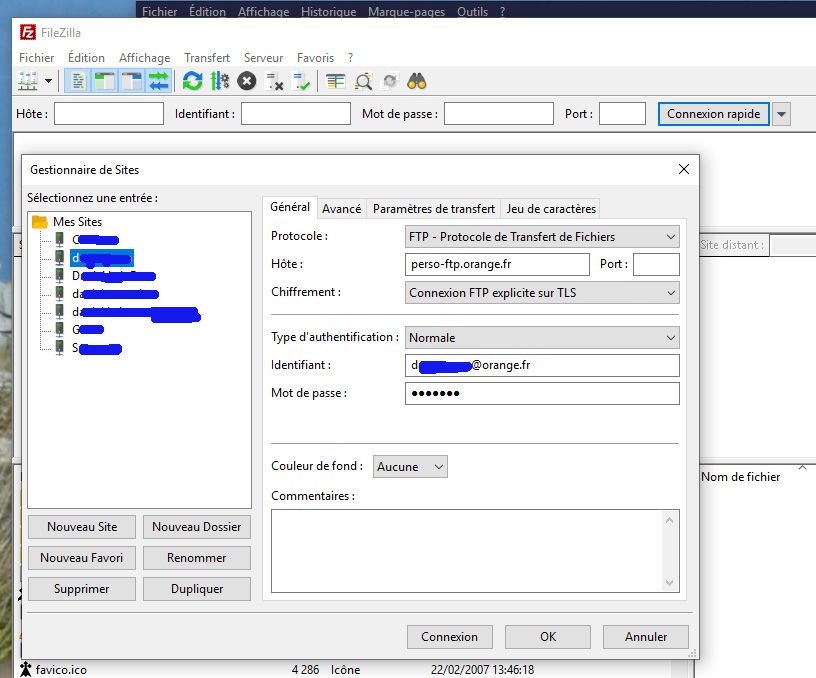Viewport: 816px width, 678px height.
Task: Enable synchronized browsing on the toolbar
Action: pos(390,80)
